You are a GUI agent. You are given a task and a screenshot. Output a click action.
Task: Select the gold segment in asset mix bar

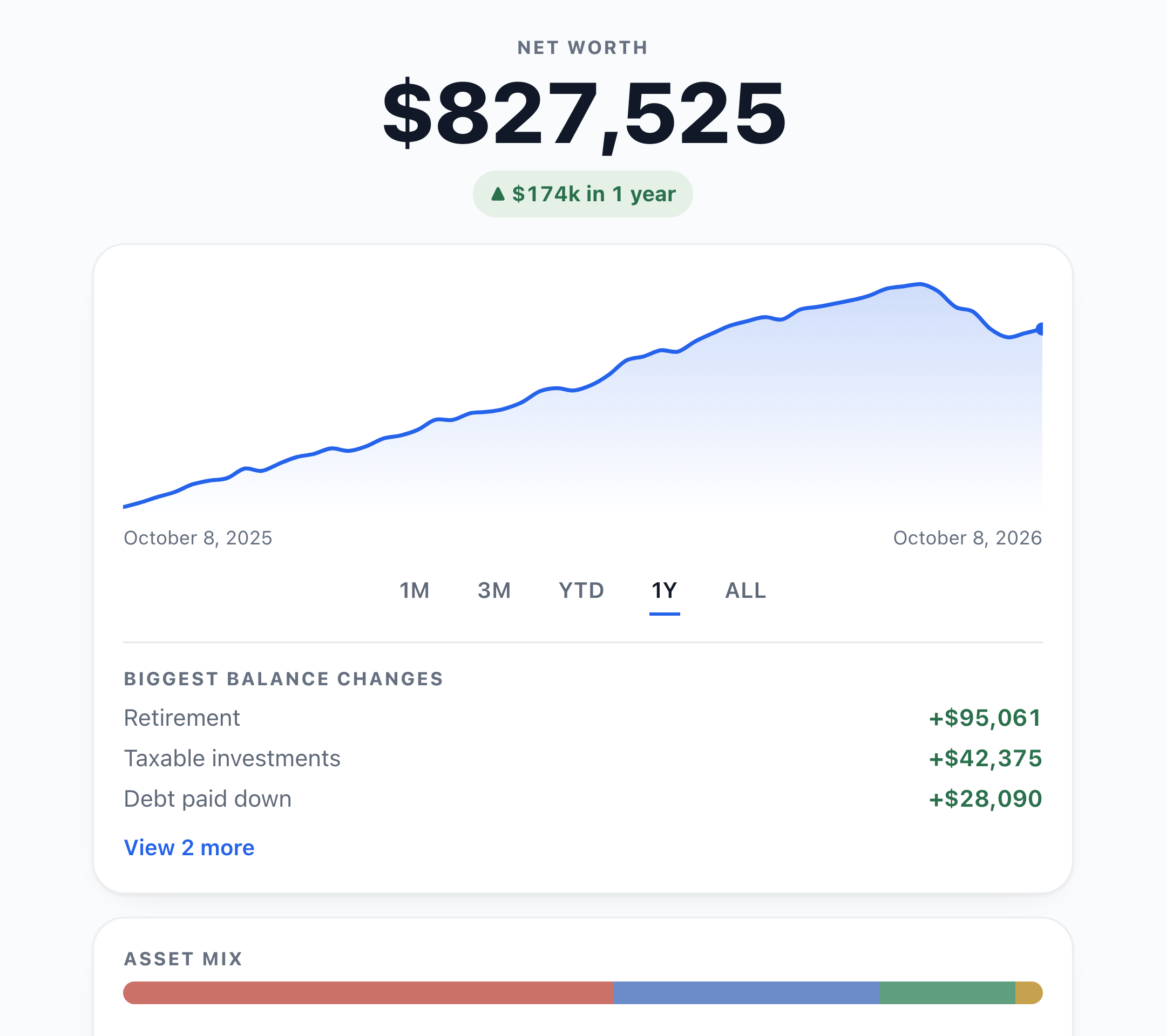[1028, 993]
